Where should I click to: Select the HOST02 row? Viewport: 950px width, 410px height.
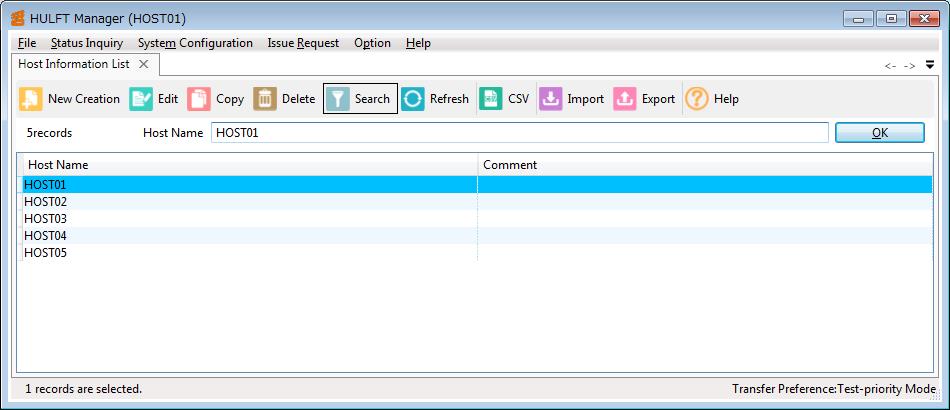[477, 202]
